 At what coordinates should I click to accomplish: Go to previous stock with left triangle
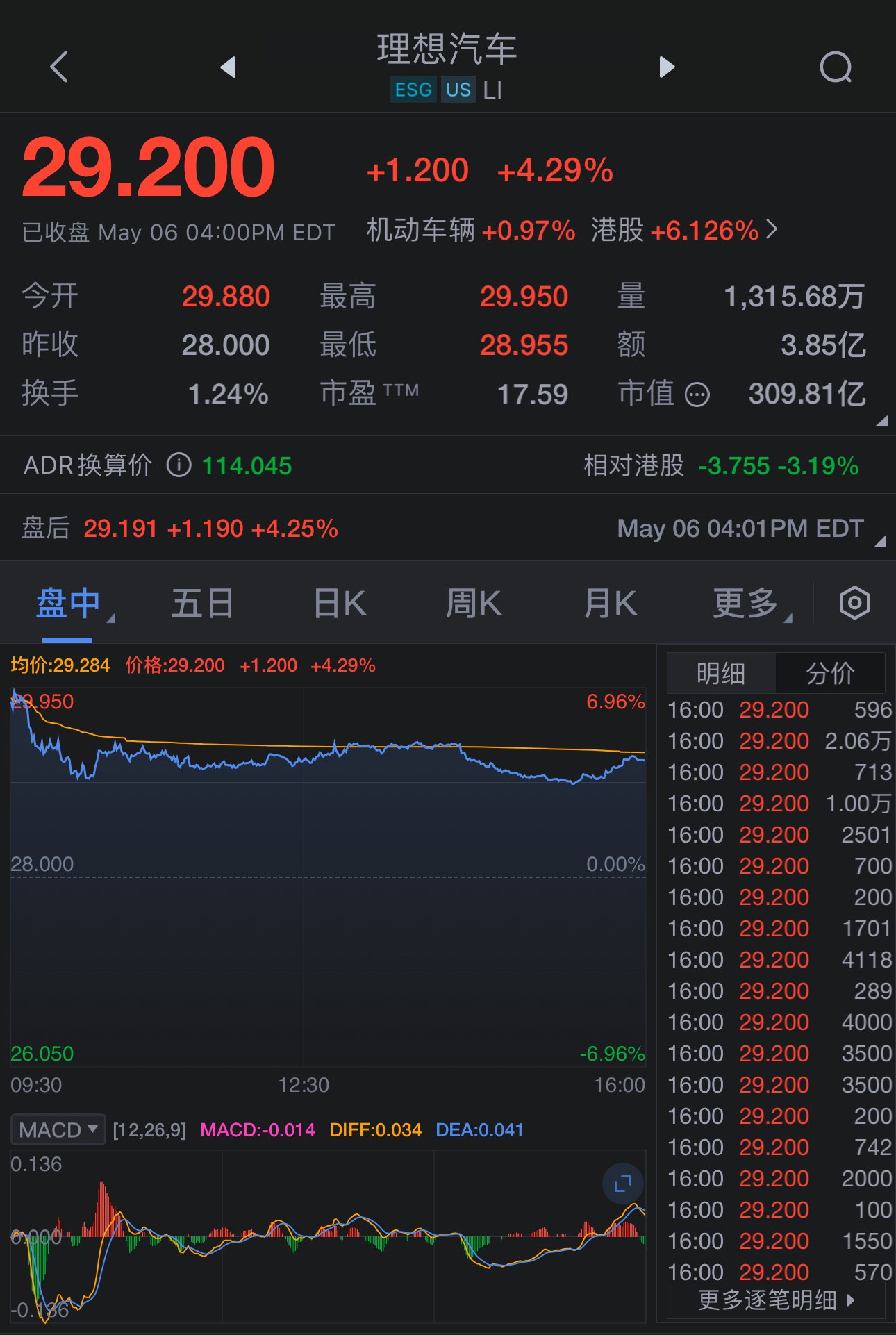(228, 67)
